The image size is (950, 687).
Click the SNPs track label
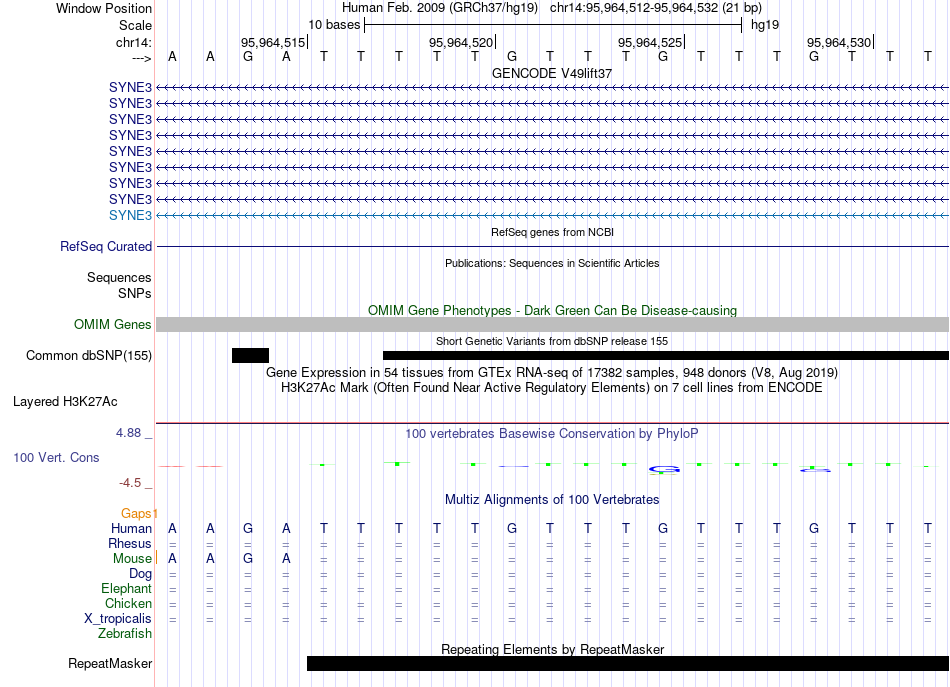[x=135, y=293]
